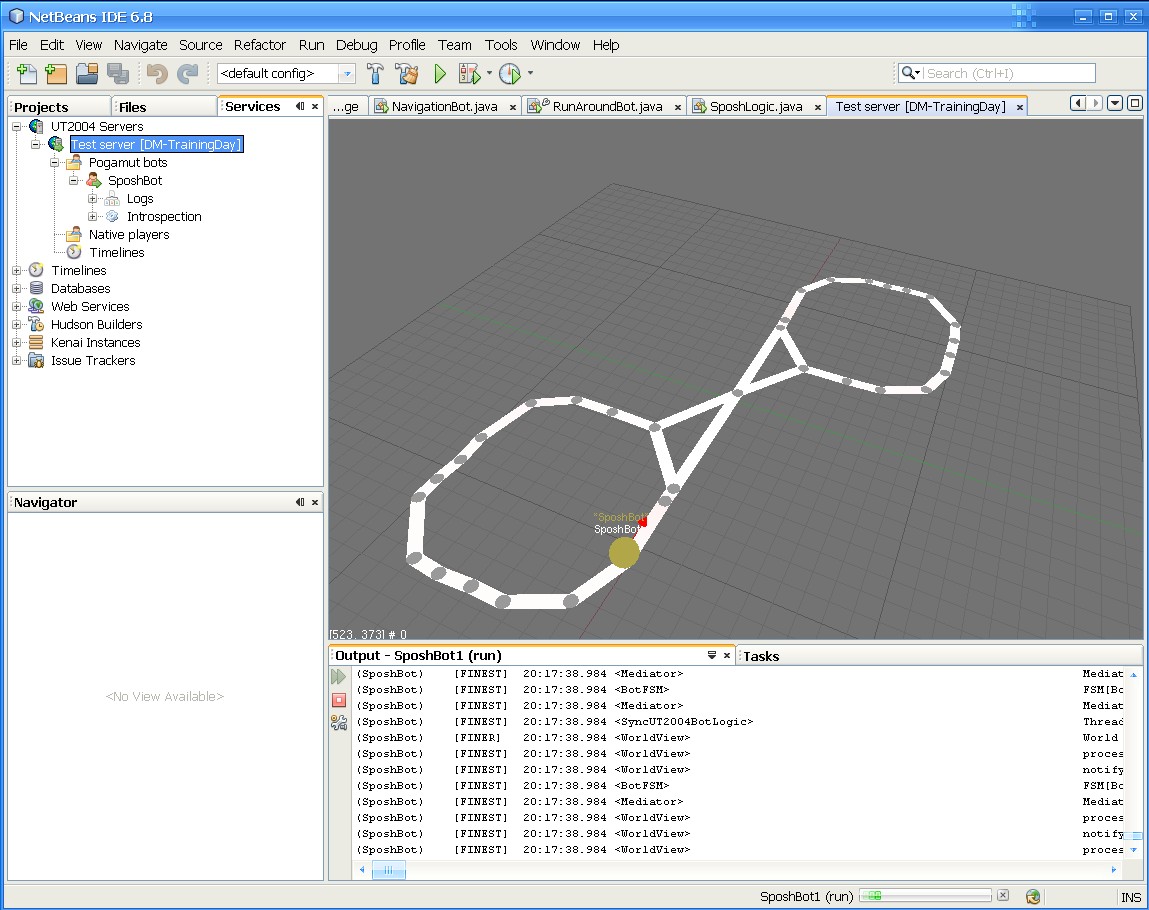Viewport: 1149px width, 910px height.
Task: Click the Re-run icon in Output panel
Action: point(339,677)
